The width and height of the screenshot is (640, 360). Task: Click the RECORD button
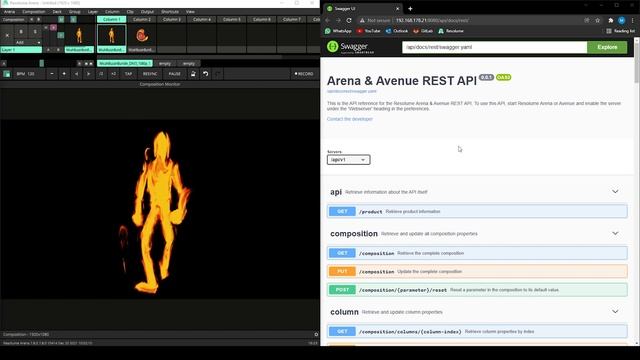[x=304, y=74]
